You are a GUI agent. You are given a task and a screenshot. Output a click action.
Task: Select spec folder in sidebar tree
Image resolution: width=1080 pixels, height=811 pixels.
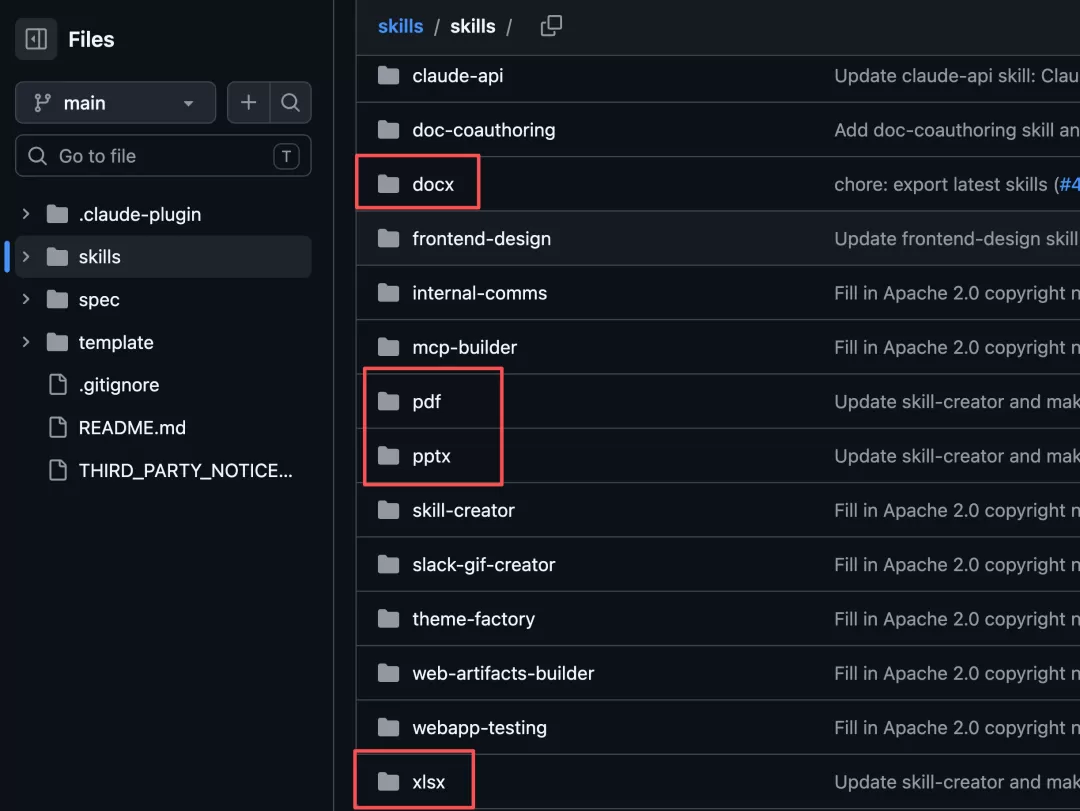(x=98, y=300)
